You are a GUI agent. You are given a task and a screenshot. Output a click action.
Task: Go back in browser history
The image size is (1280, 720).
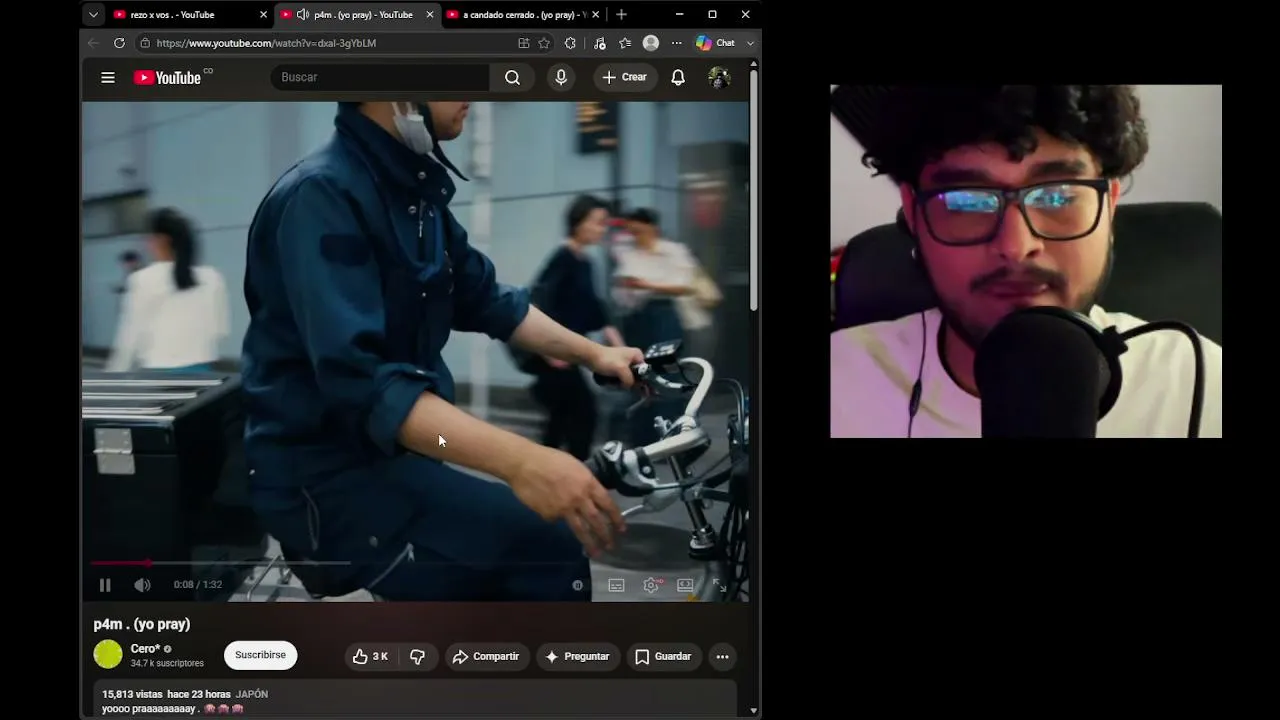click(x=93, y=43)
